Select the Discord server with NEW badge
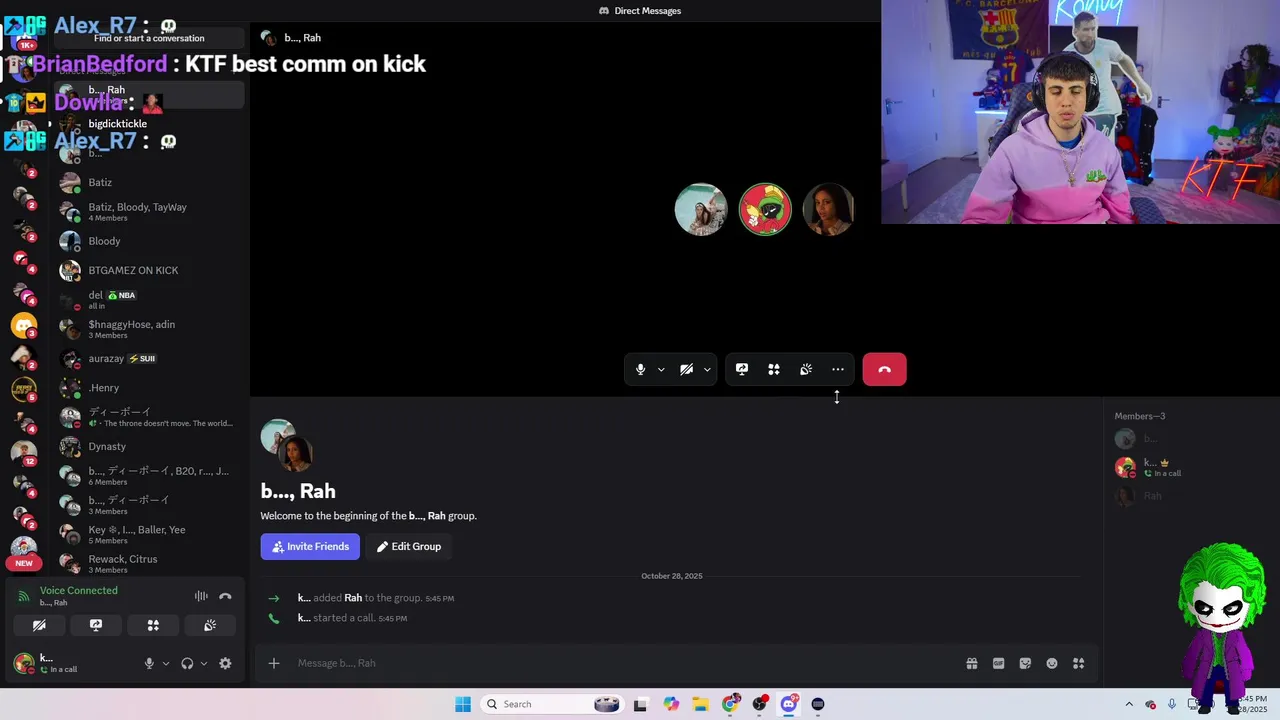The width and height of the screenshot is (1280, 720). pyautogui.click(x=23, y=551)
